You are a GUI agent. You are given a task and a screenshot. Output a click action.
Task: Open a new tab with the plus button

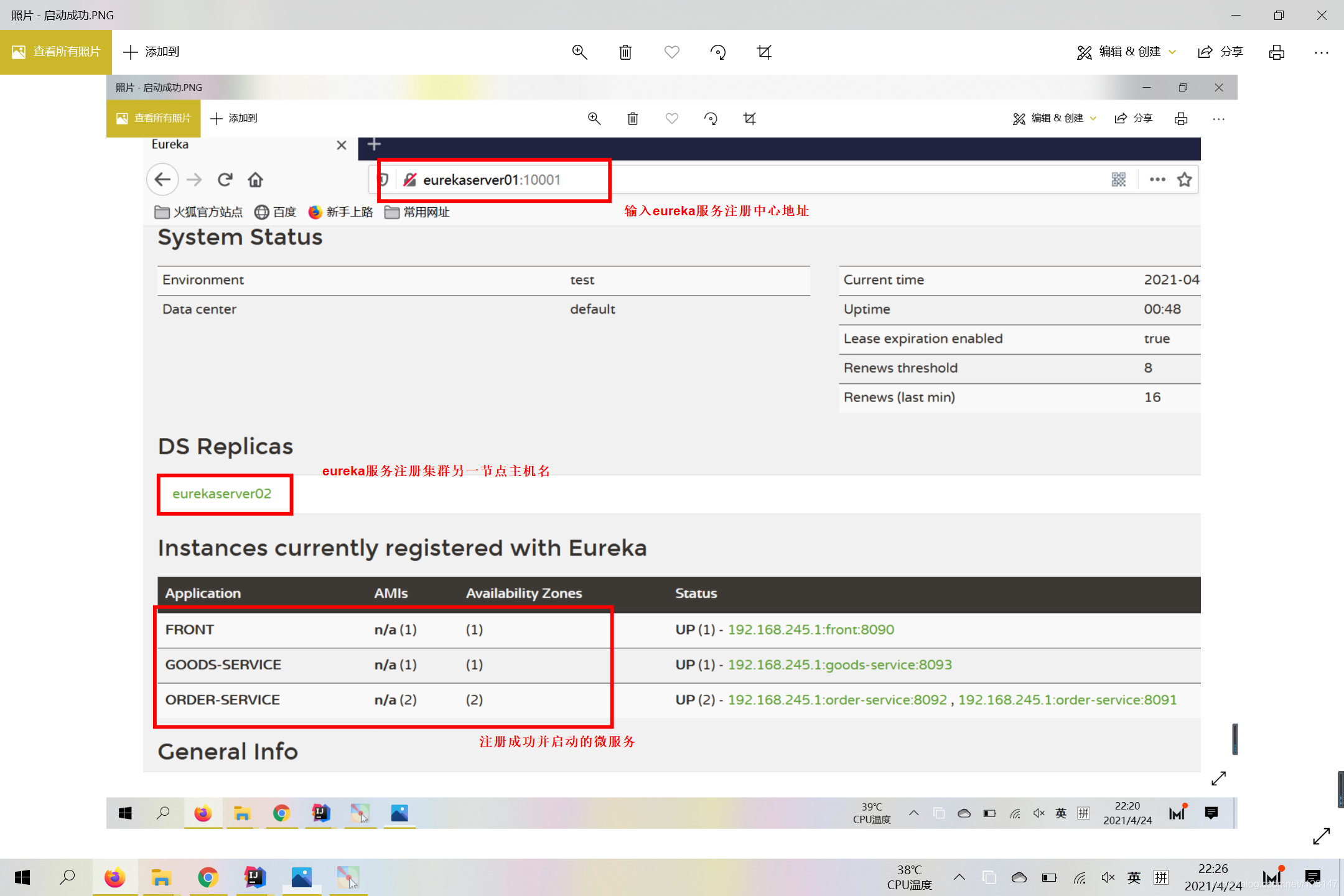click(x=374, y=144)
